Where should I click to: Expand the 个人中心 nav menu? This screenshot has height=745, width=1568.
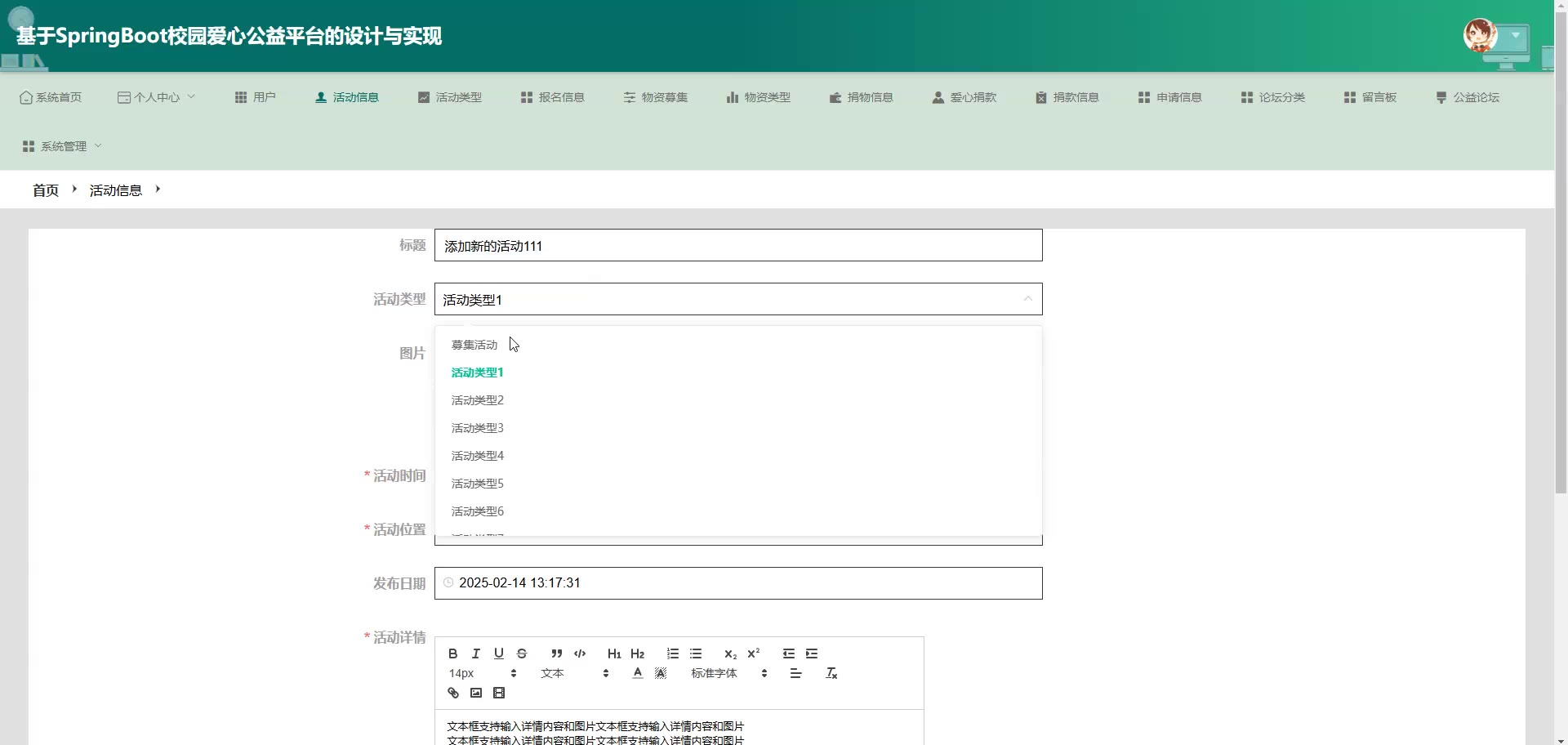[x=157, y=97]
